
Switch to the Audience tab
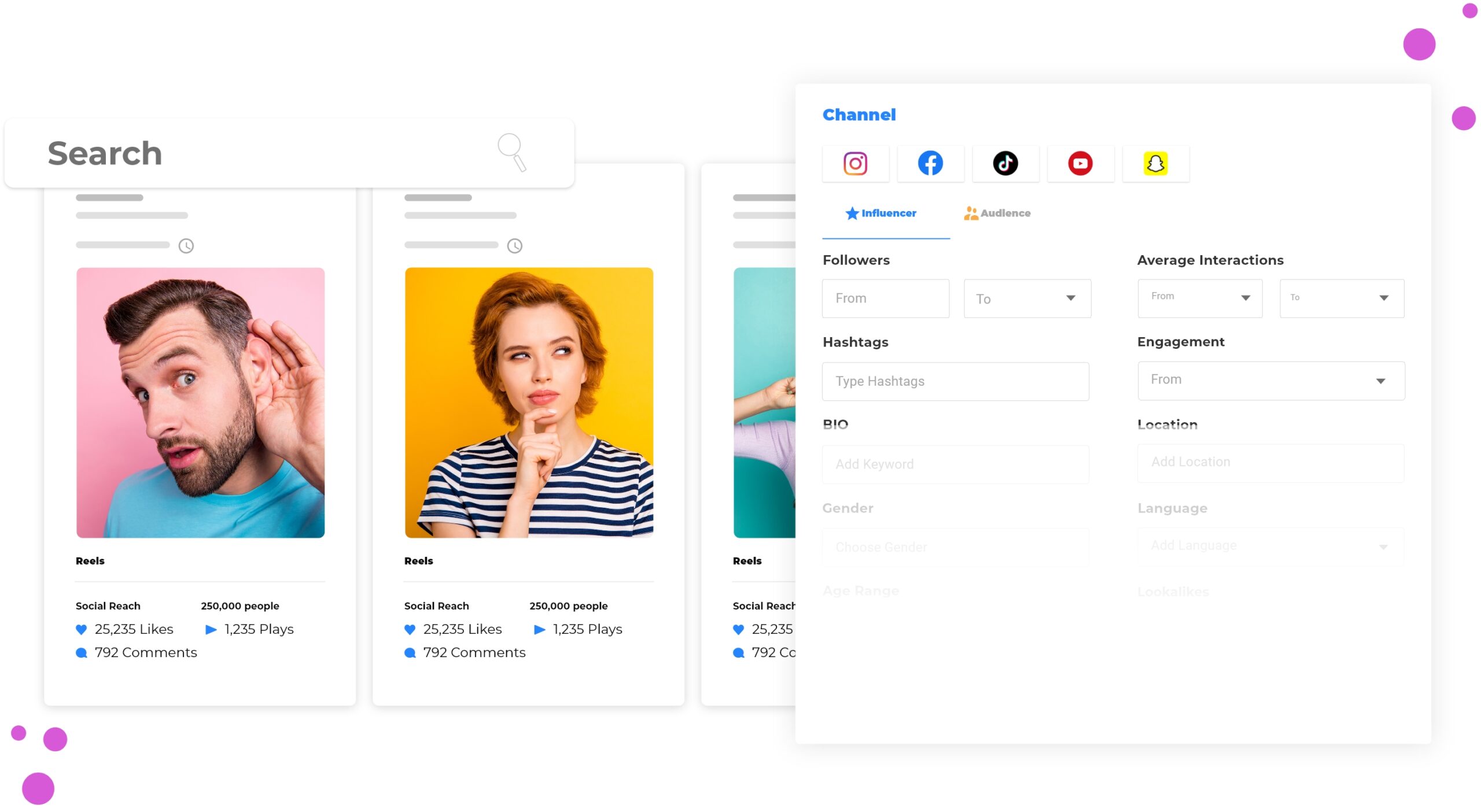tap(997, 213)
